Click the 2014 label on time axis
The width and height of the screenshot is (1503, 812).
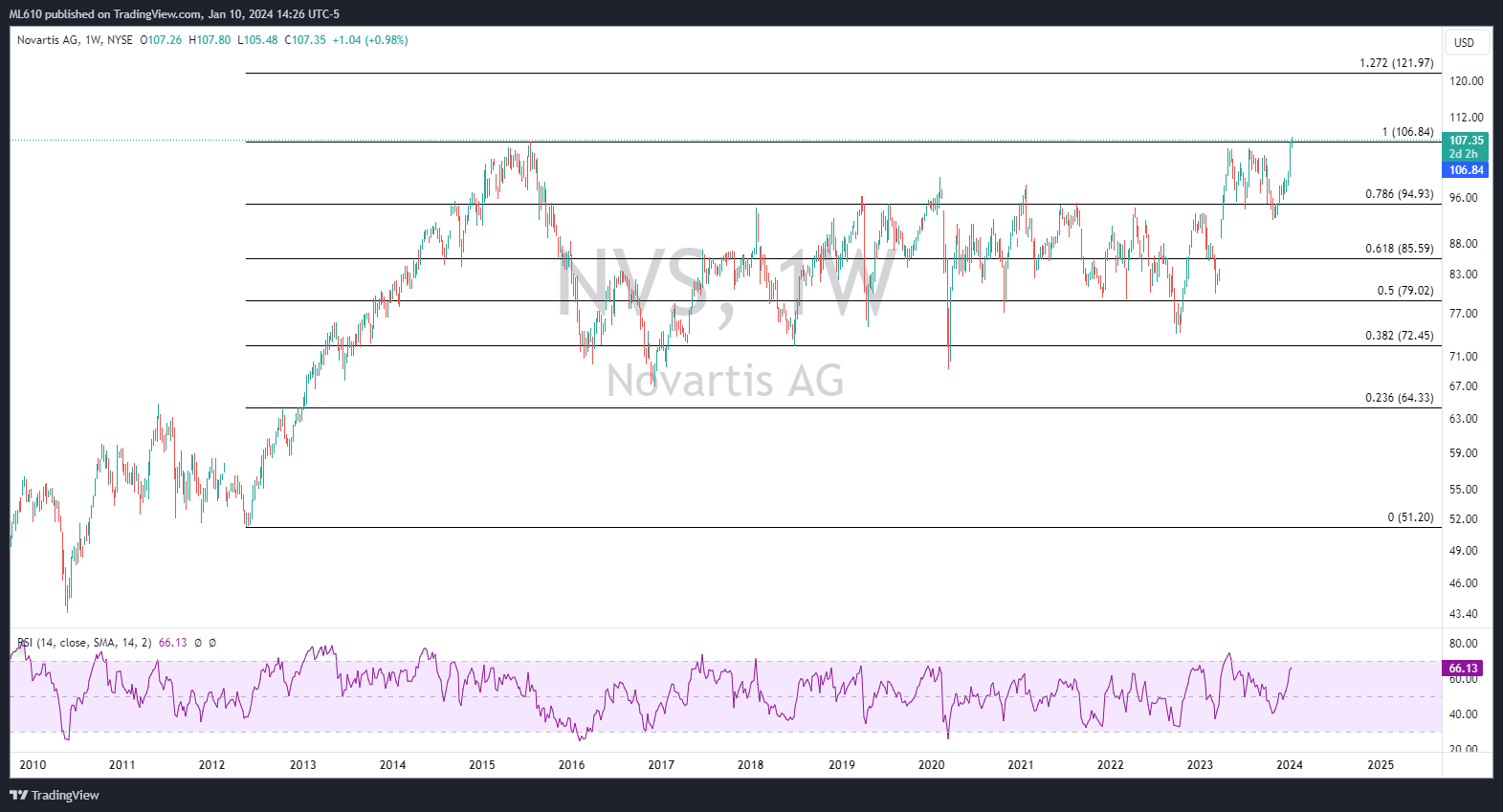[x=393, y=765]
